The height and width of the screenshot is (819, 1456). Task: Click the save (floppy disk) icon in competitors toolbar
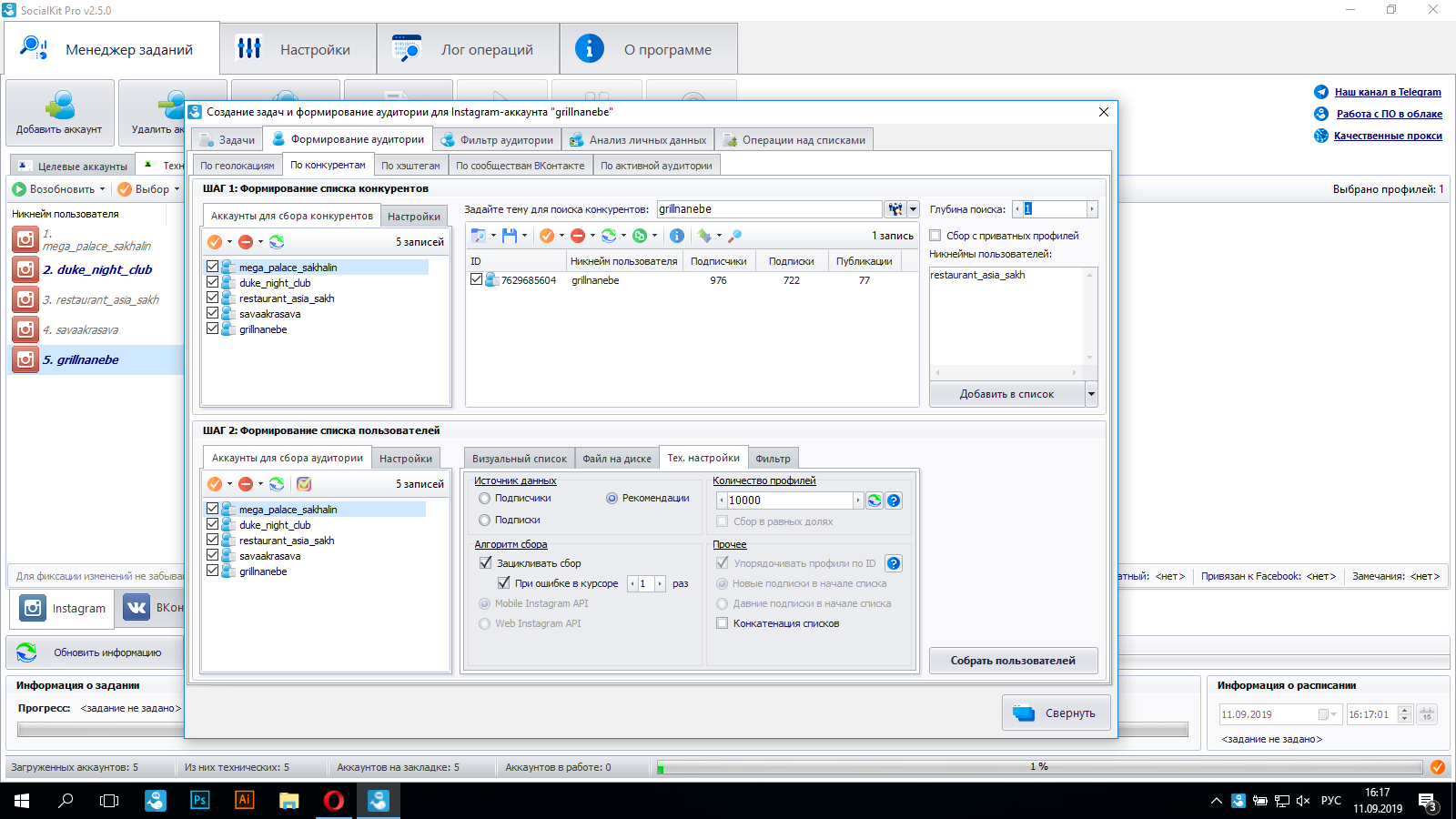pyautogui.click(x=510, y=236)
